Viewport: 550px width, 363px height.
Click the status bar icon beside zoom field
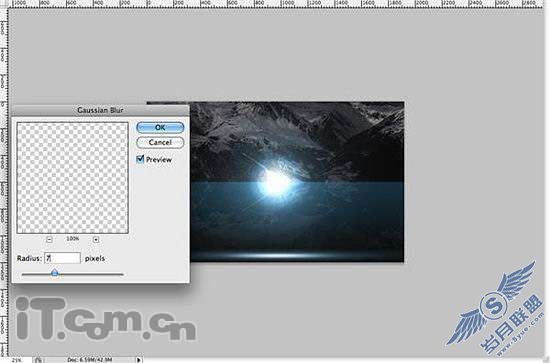coord(39,360)
